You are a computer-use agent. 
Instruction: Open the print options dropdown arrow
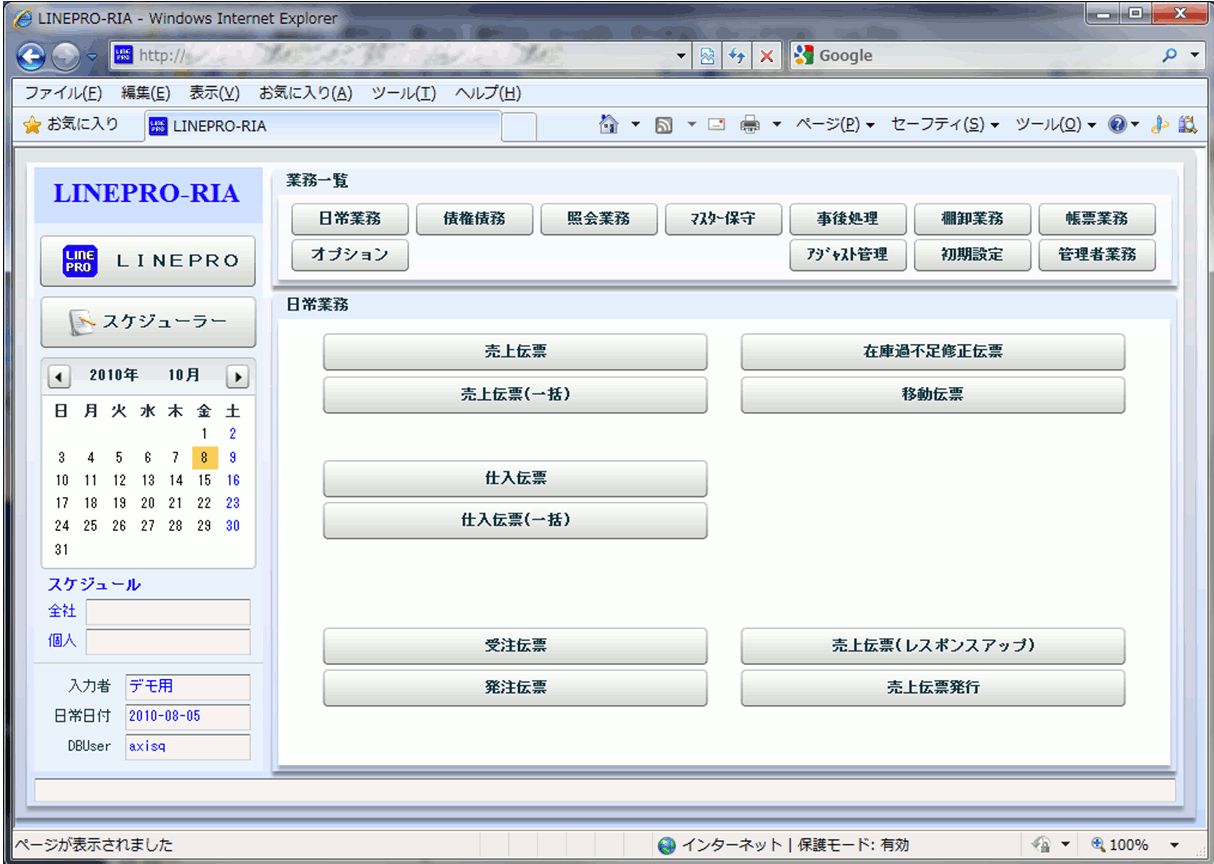[777, 125]
